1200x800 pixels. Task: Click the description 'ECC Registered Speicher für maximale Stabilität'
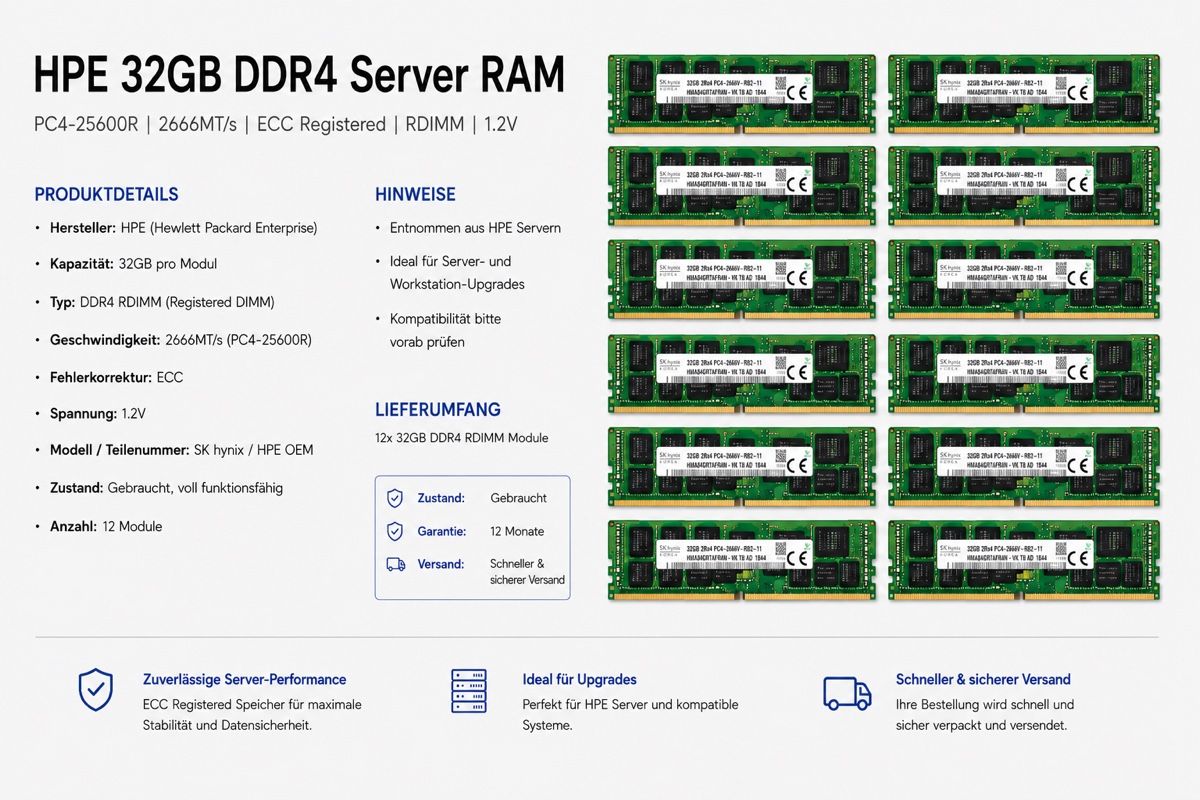click(252, 715)
